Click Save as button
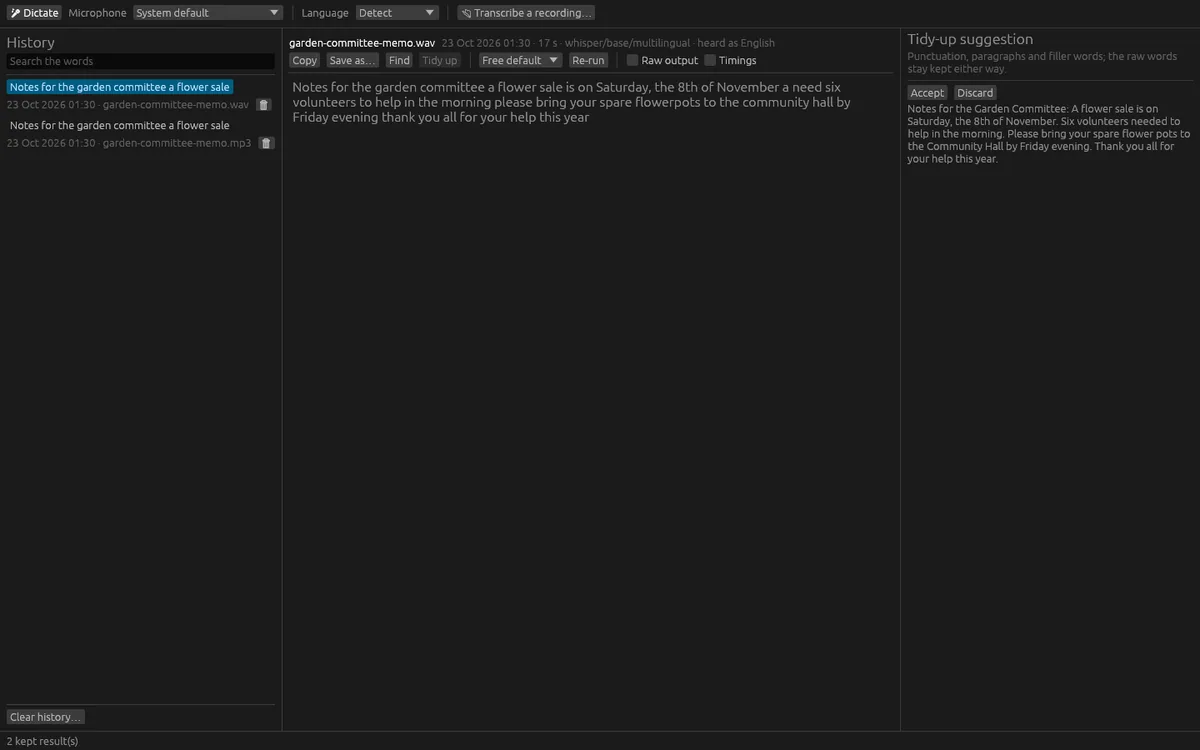1200x750 pixels. tap(353, 60)
